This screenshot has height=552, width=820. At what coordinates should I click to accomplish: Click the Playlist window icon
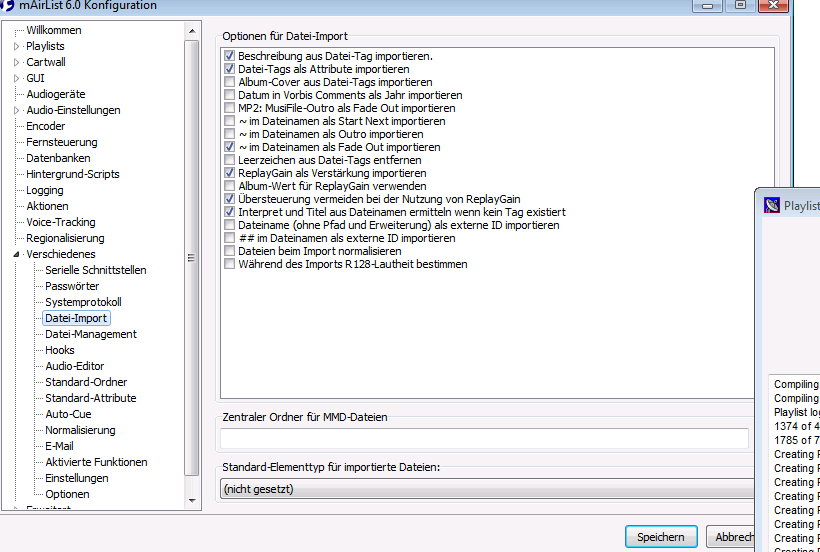pos(772,206)
